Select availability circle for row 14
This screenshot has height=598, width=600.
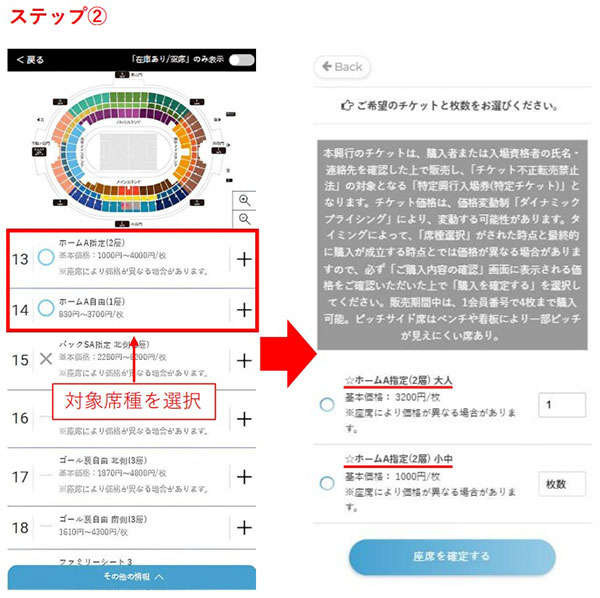[46, 308]
